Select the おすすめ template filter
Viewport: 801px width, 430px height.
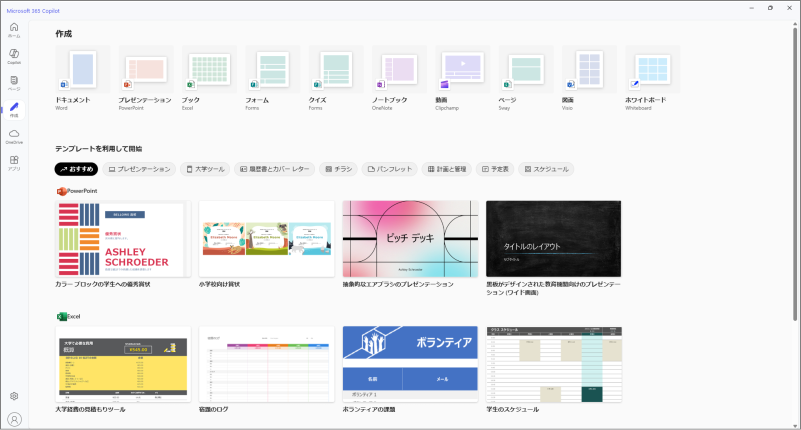(76, 169)
